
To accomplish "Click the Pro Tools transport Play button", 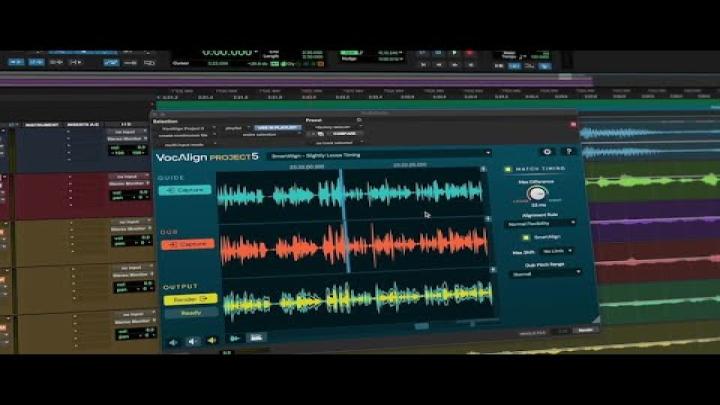I will [454, 53].
